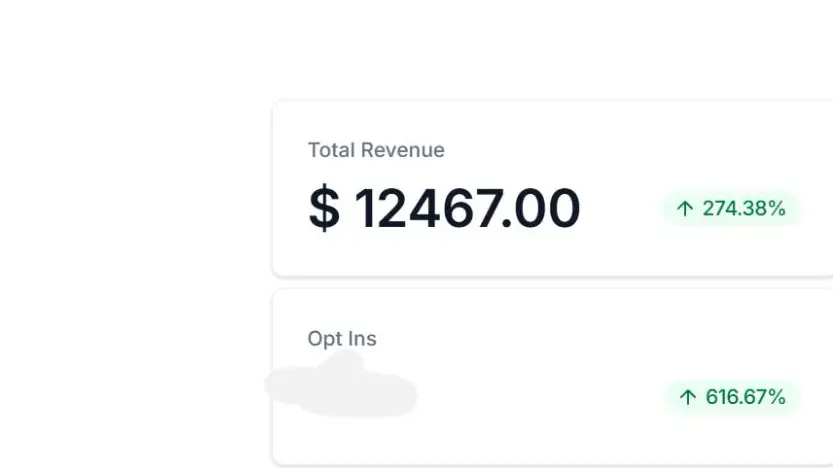833x468 pixels.
Task: Click the $ 12467.00 revenue amount
Action: coord(444,209)
